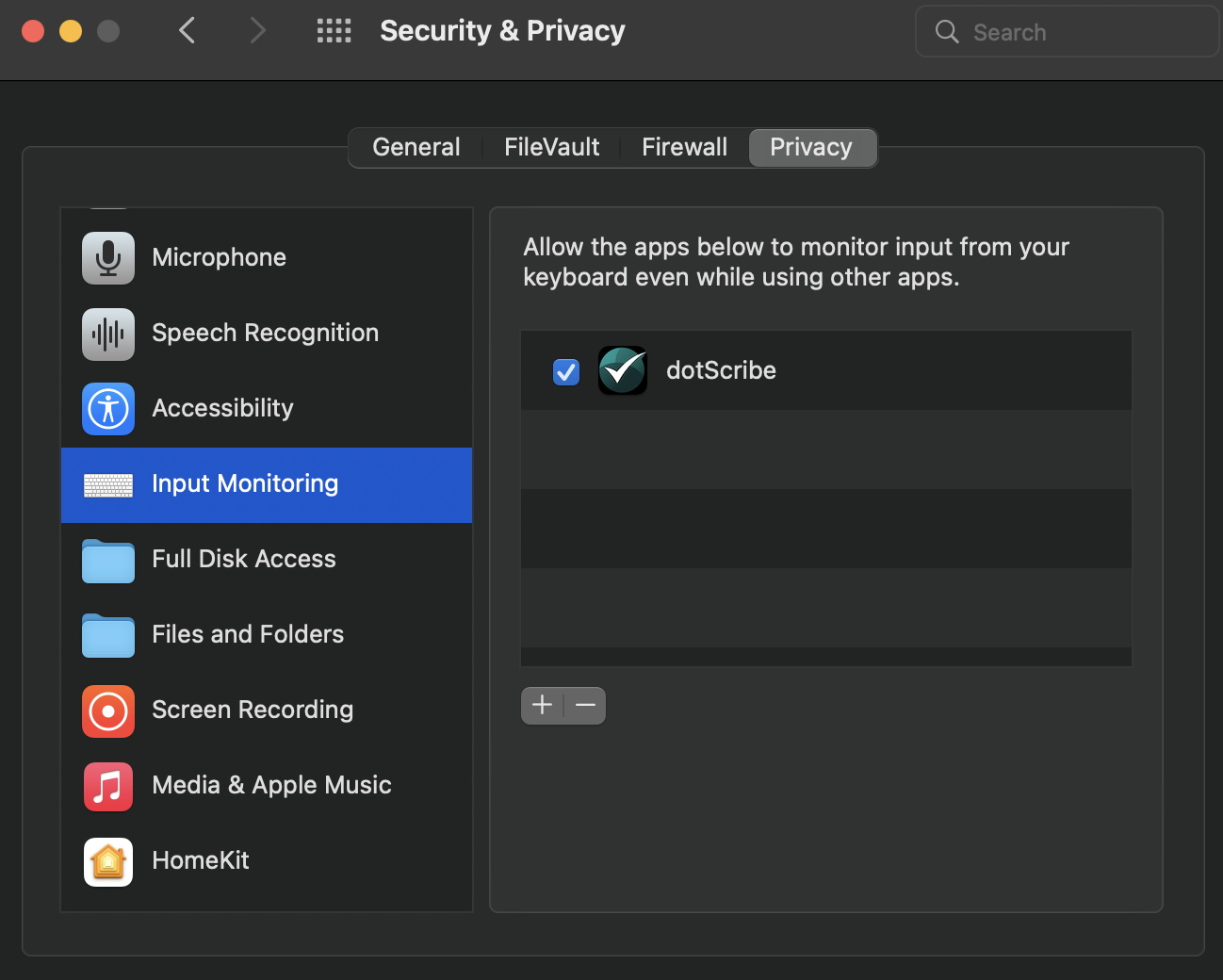Viewport: 1223px width, 980px height.
Task: Click the Speech Recognition waveform icon
Action: 108,334
